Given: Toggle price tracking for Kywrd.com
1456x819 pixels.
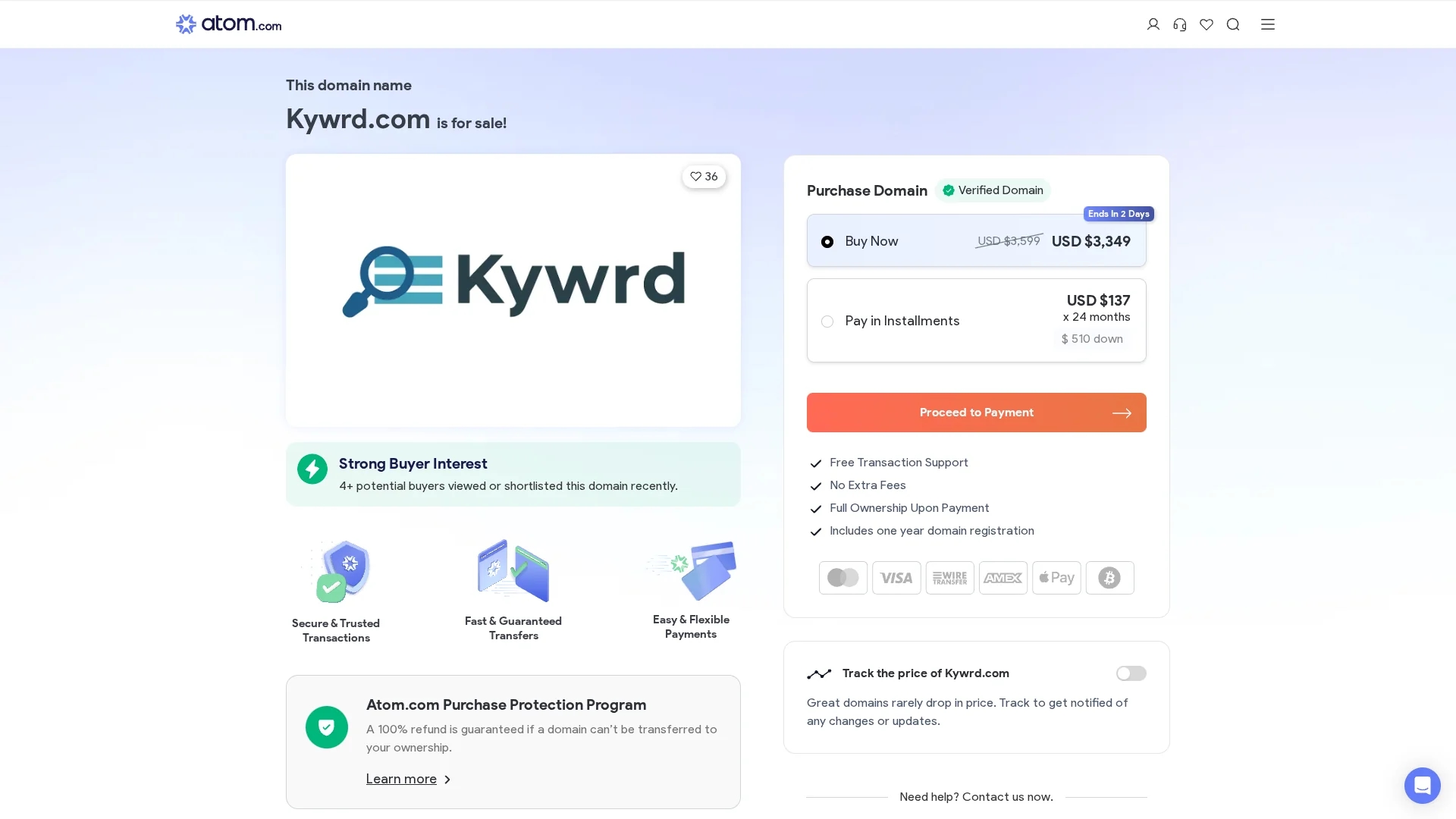Looking at the screenshot, I should pos(1131,673).
